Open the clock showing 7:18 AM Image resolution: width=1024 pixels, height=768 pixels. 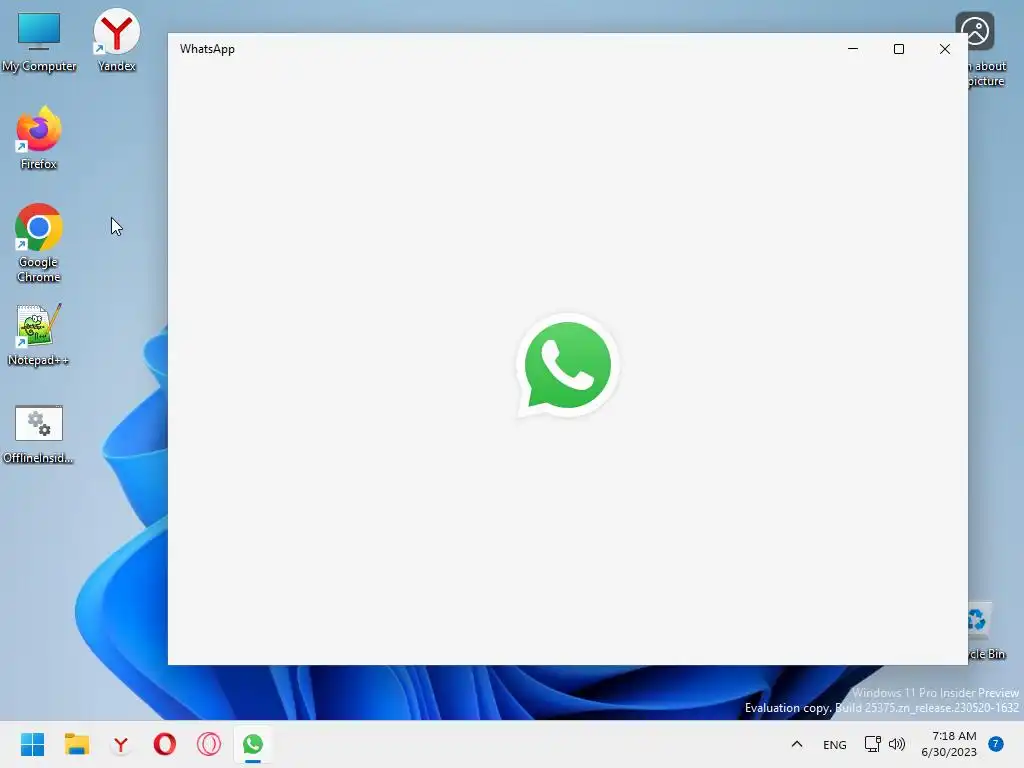949,744
